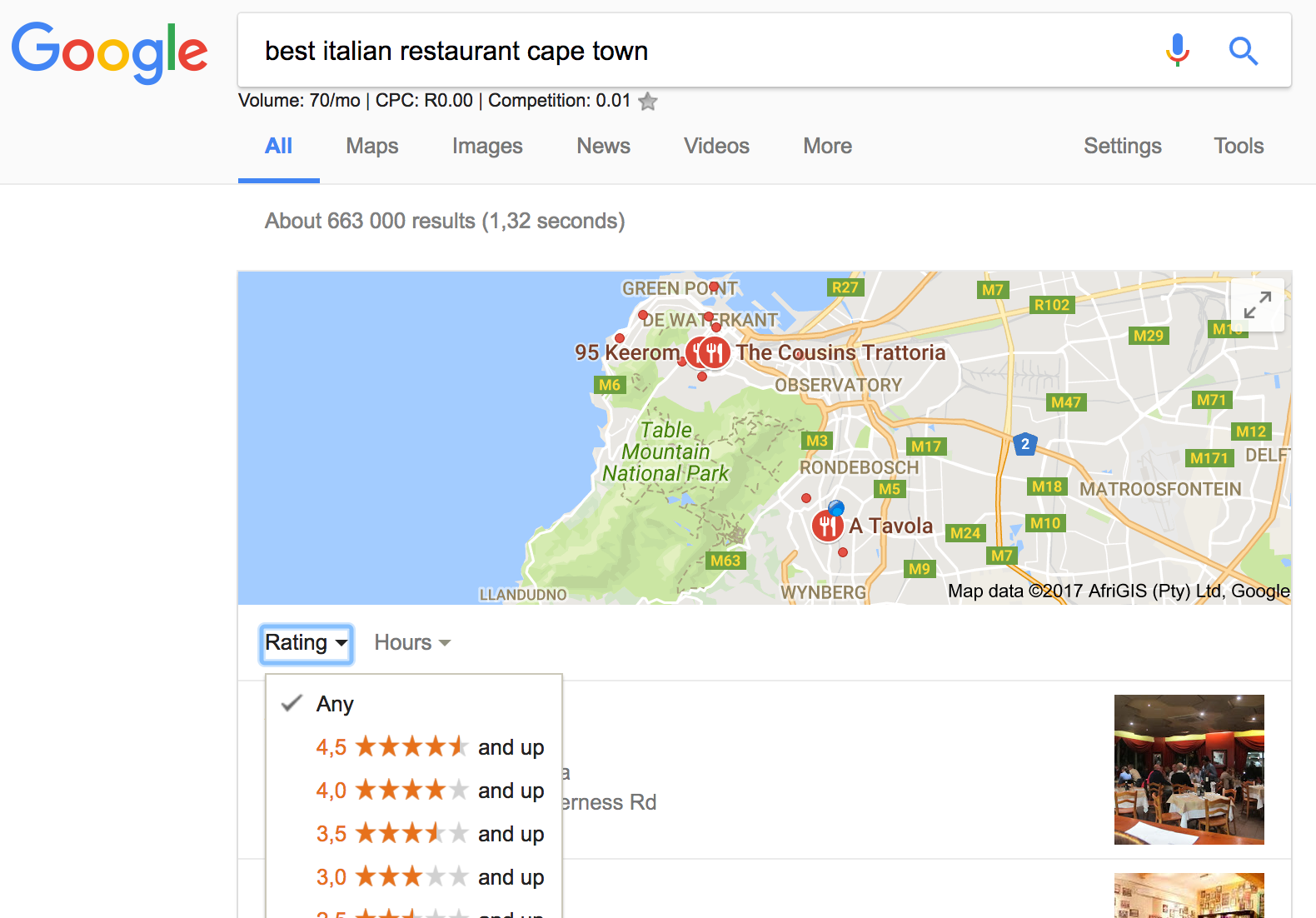Expand the map to full view

[x=1257, y=305]
